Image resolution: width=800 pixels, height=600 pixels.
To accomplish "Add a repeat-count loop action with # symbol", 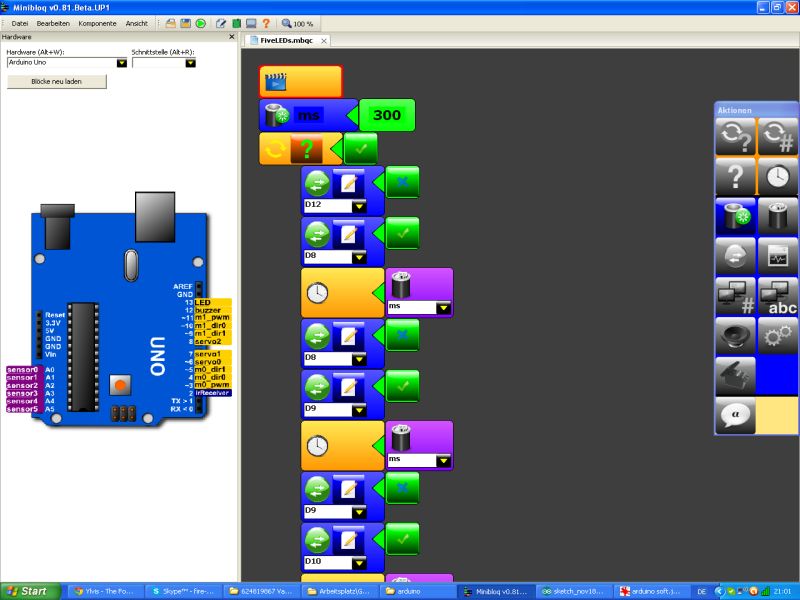I will click(777, 136).
